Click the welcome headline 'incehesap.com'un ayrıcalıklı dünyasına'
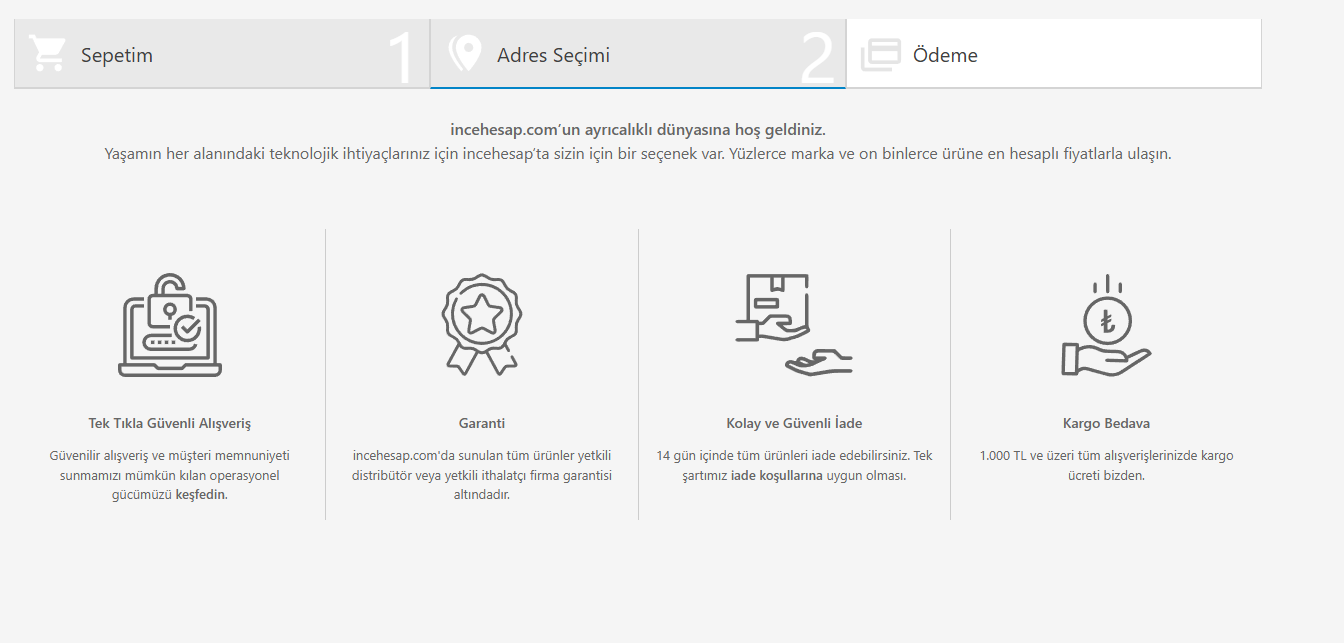Image resolution: width=1344 pixels, height=643 pixels. [638, 130]
